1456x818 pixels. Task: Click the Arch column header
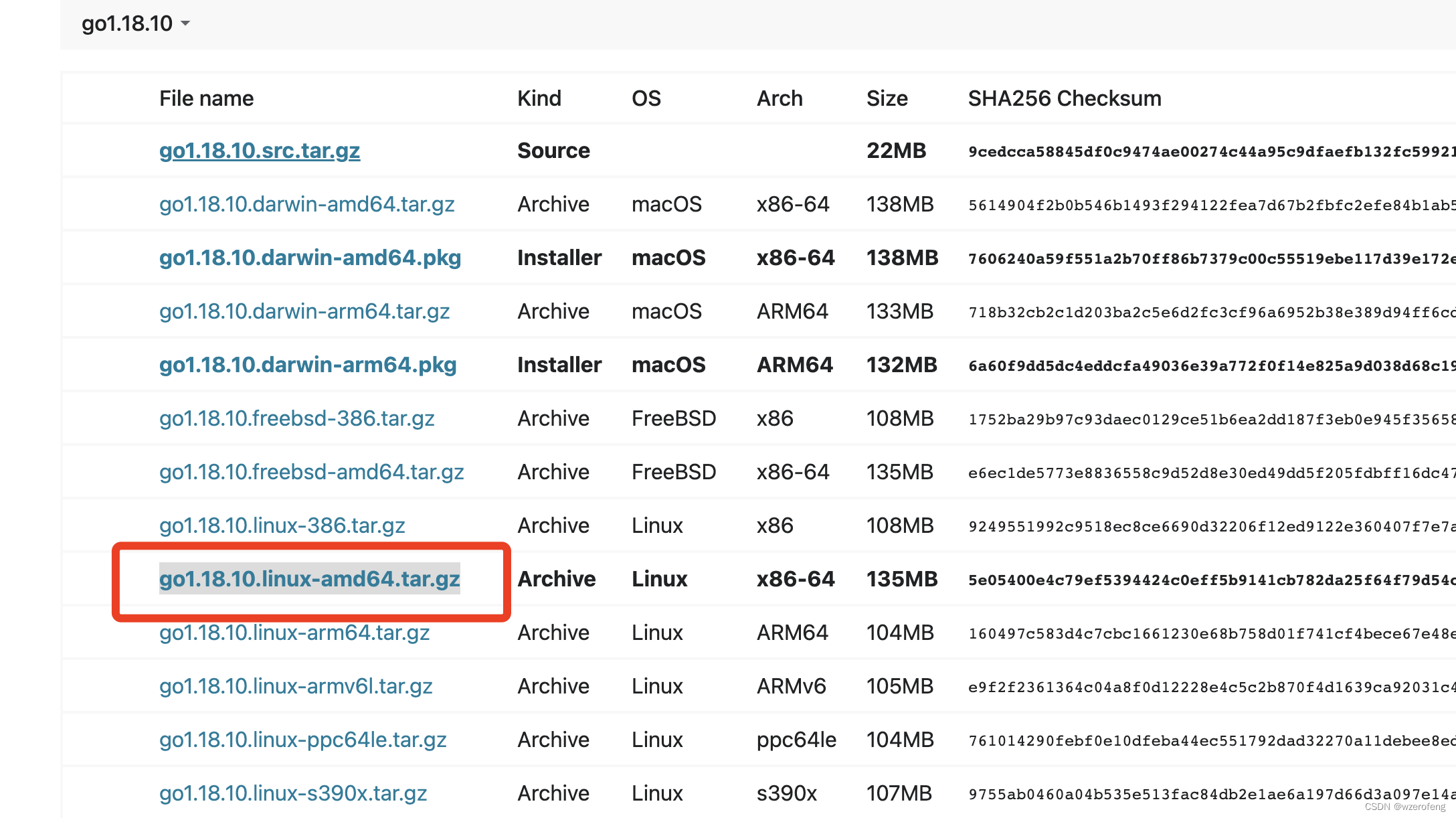point(780,98)
